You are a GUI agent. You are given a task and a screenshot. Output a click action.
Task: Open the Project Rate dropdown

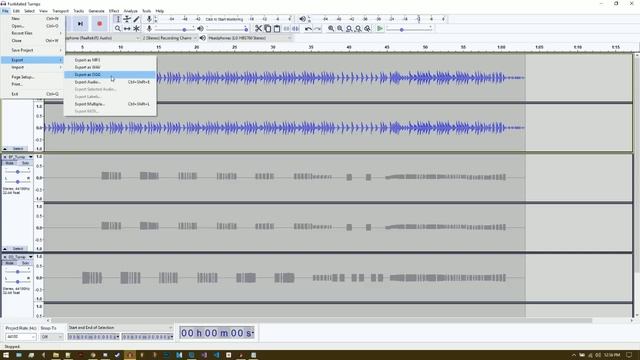(x=20, y=337)
